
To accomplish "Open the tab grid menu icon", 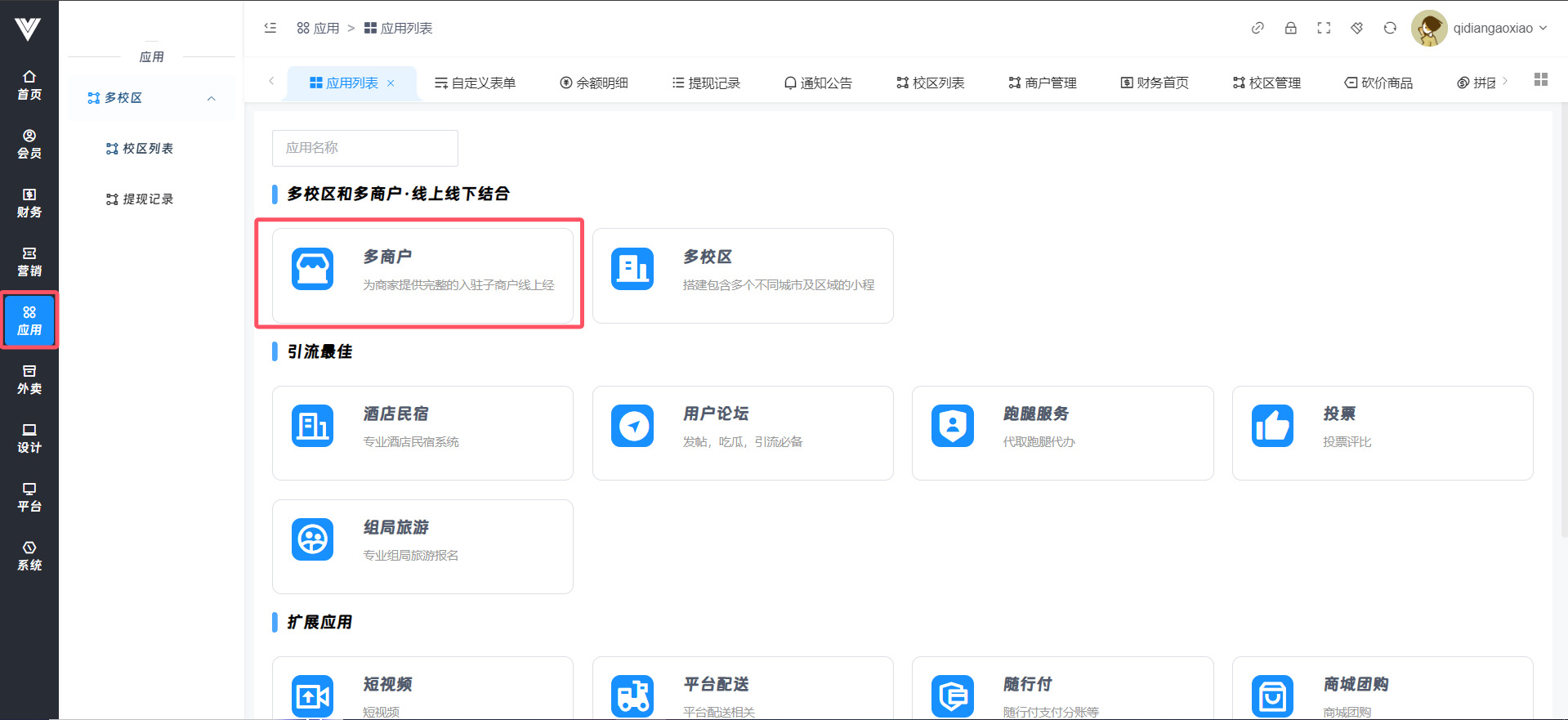I will click(1540, 79).
